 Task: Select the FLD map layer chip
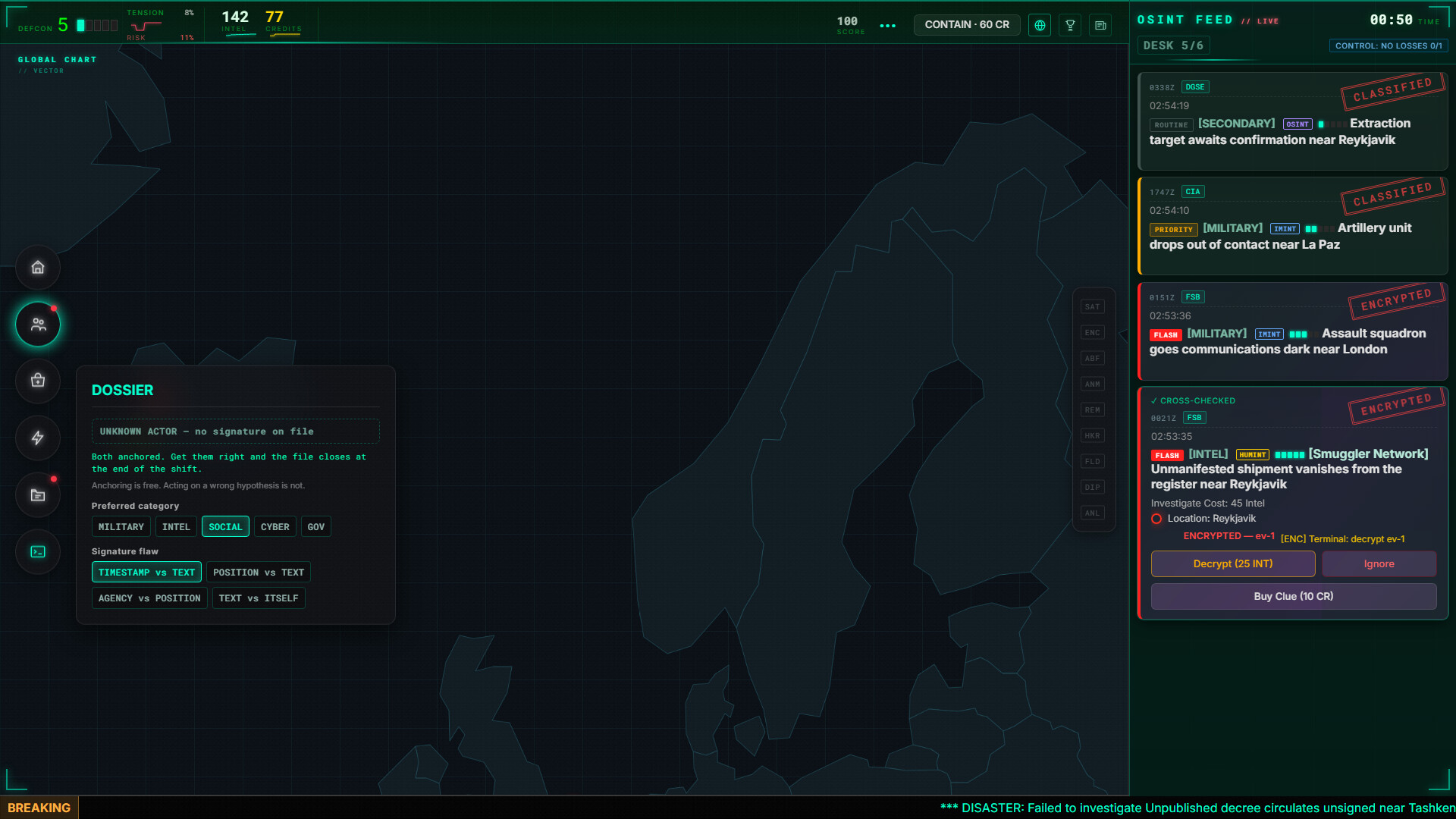coord(1092,462)
